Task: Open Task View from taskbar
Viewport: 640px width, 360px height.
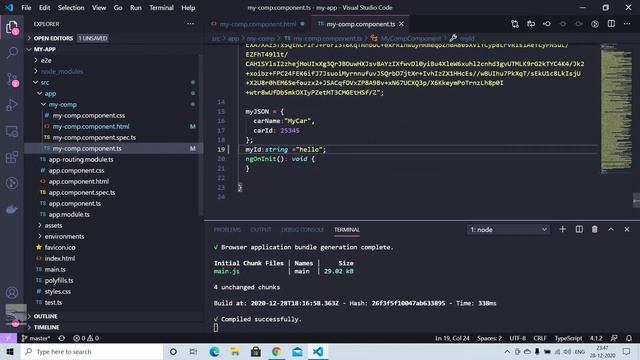Action: [193, 351]
